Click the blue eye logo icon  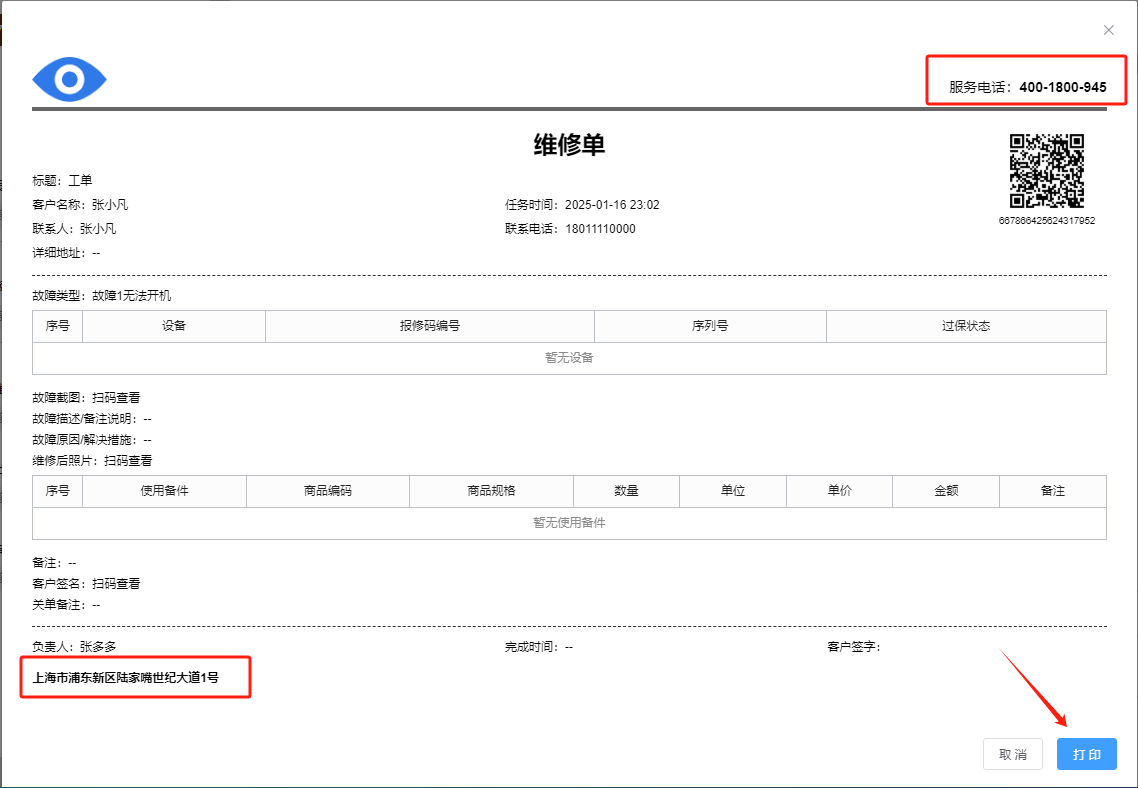[69, 79]
